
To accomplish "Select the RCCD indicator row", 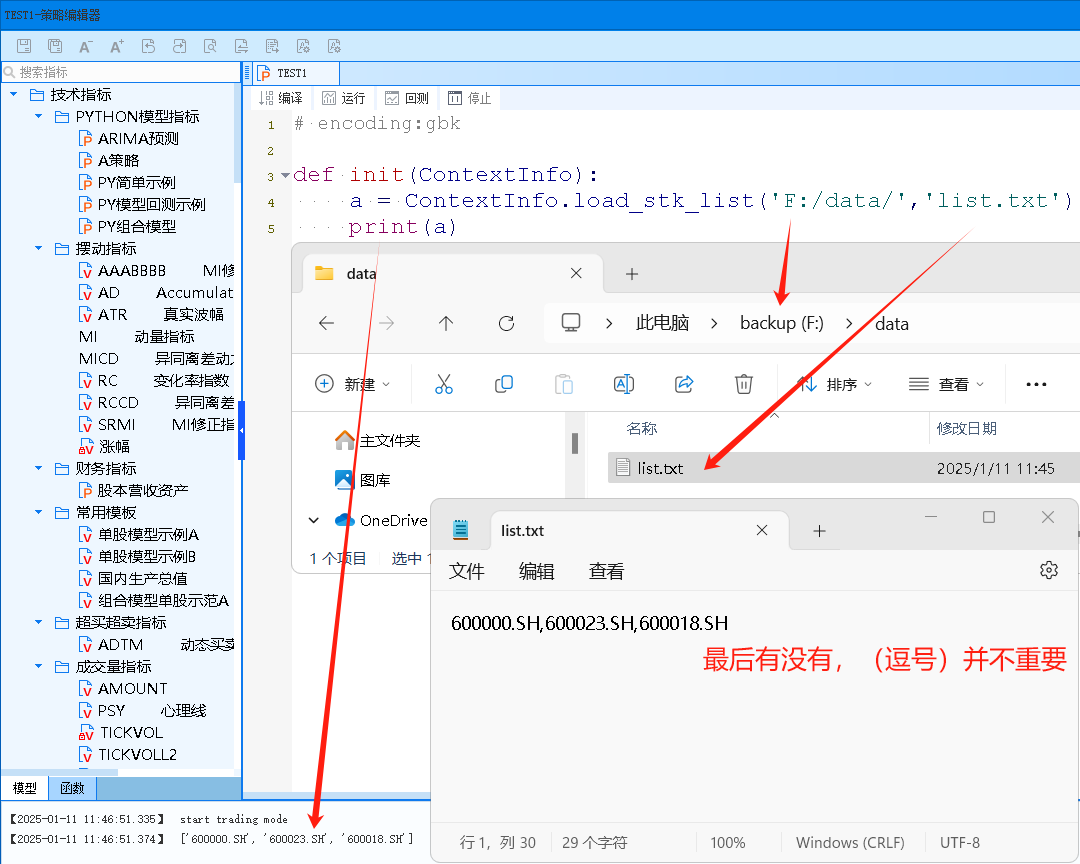I will pyautogui.click(x=156, y=403).
